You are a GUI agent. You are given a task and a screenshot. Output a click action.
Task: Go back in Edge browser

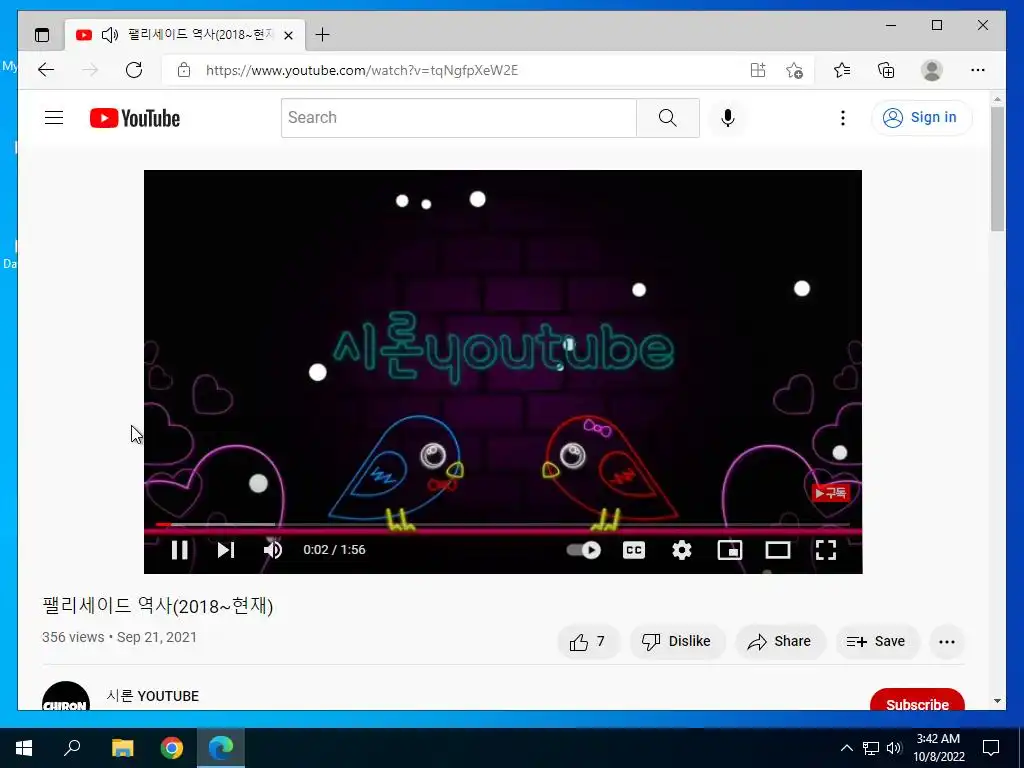[x=46, y=70]
